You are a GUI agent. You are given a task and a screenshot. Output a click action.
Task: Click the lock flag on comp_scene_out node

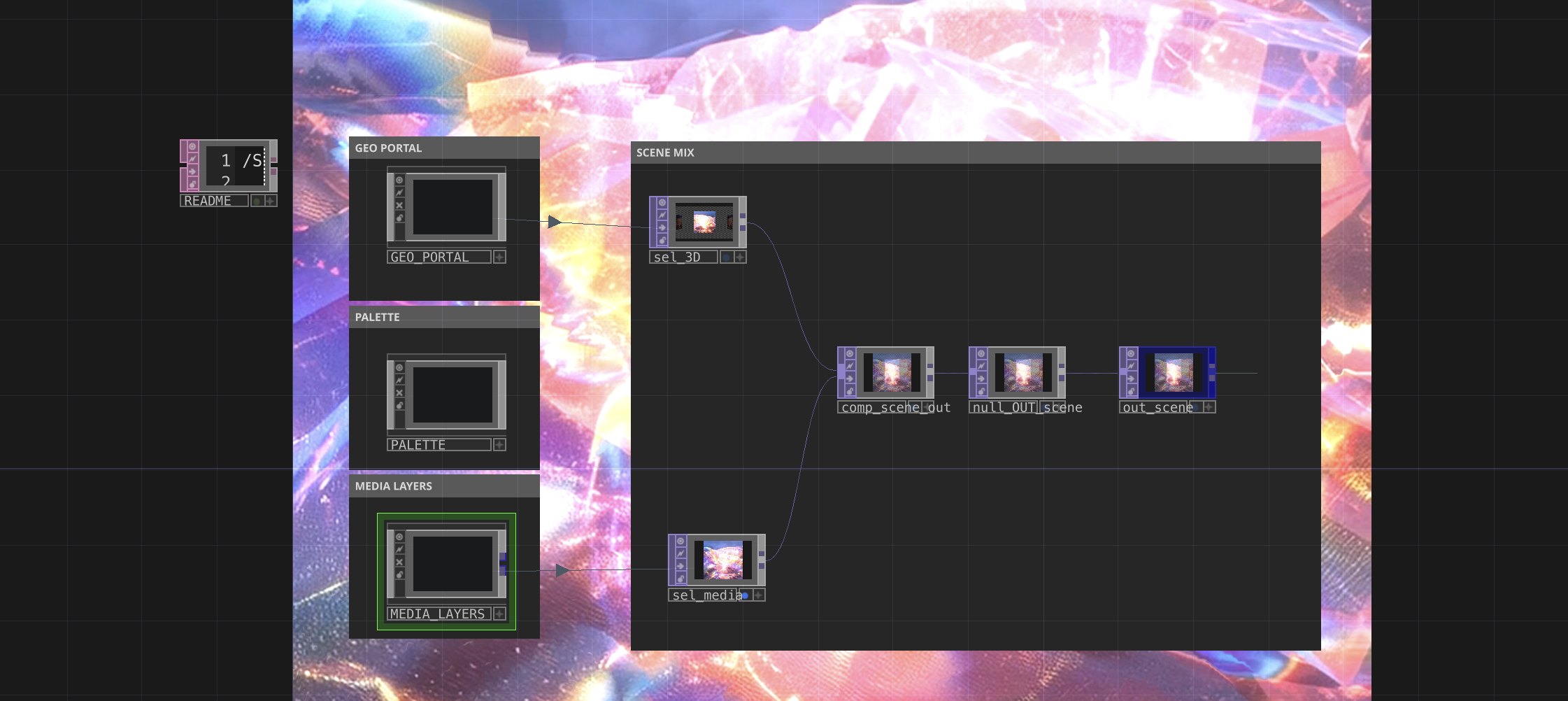click(850, 392)
